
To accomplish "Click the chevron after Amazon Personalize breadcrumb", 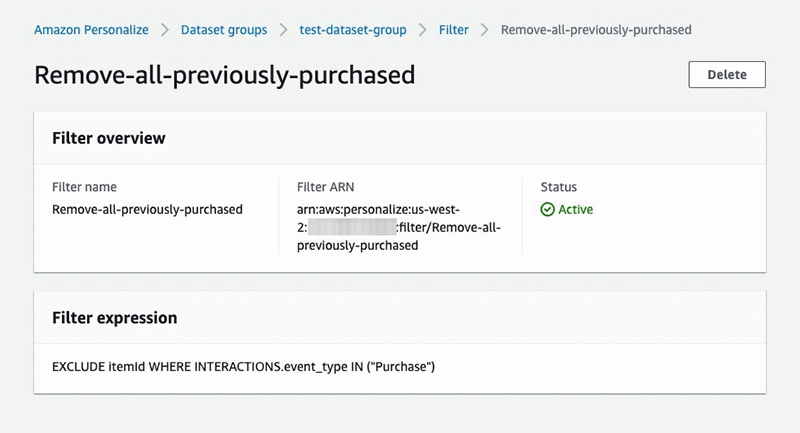I will click(165, 30).
